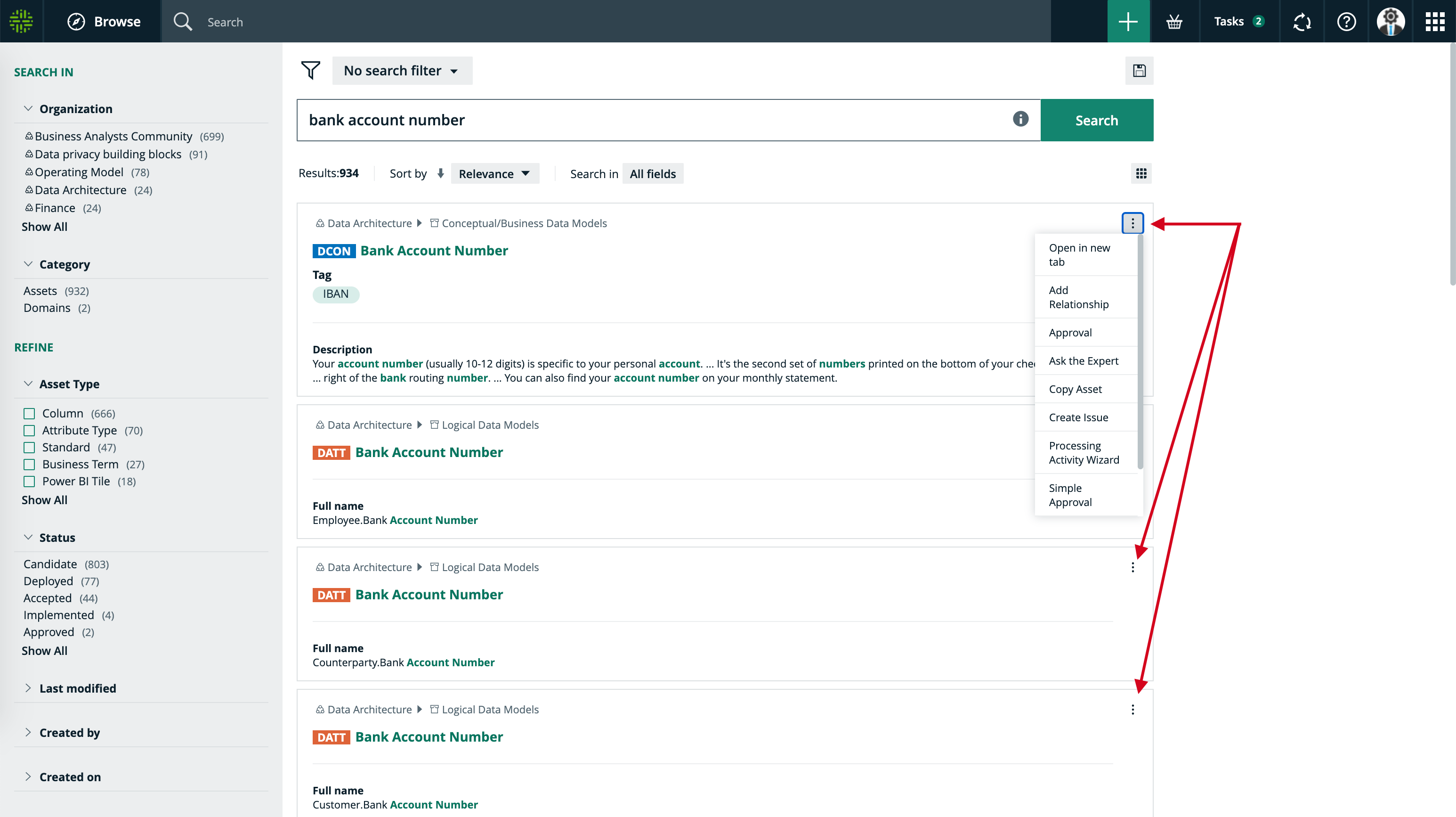This screenshot has height=817, width=1456.
Task: Click the help question mark icon
Action: [x=1346, y=22]
